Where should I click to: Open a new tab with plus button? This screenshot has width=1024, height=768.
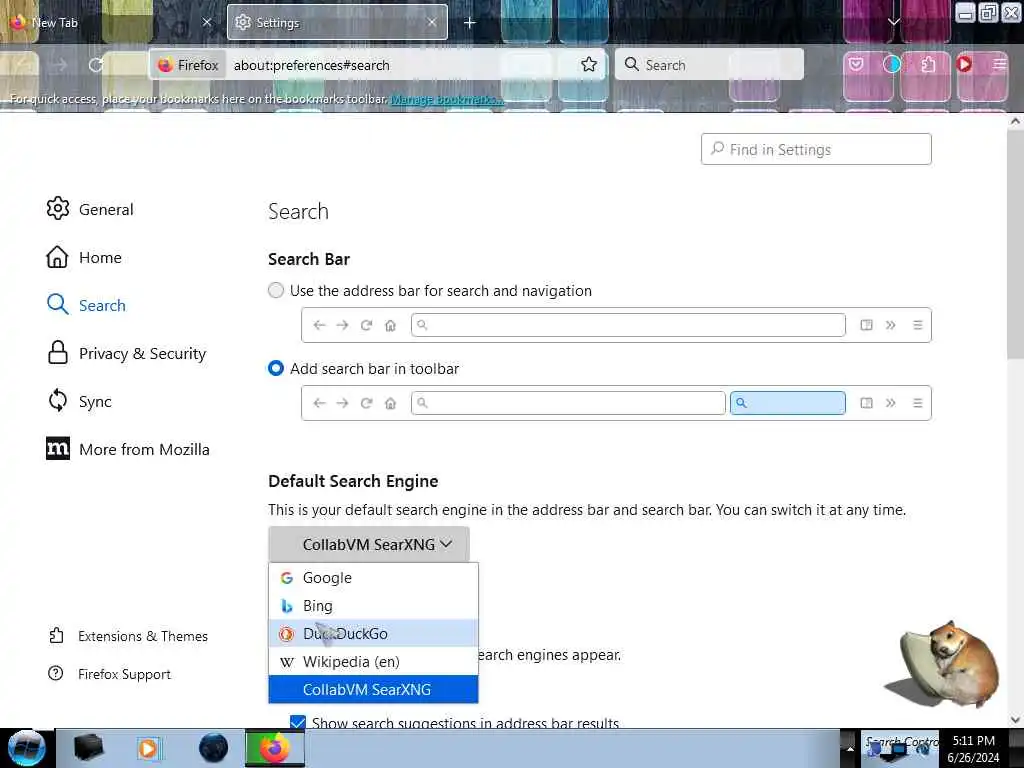click(x=470, y=23)
